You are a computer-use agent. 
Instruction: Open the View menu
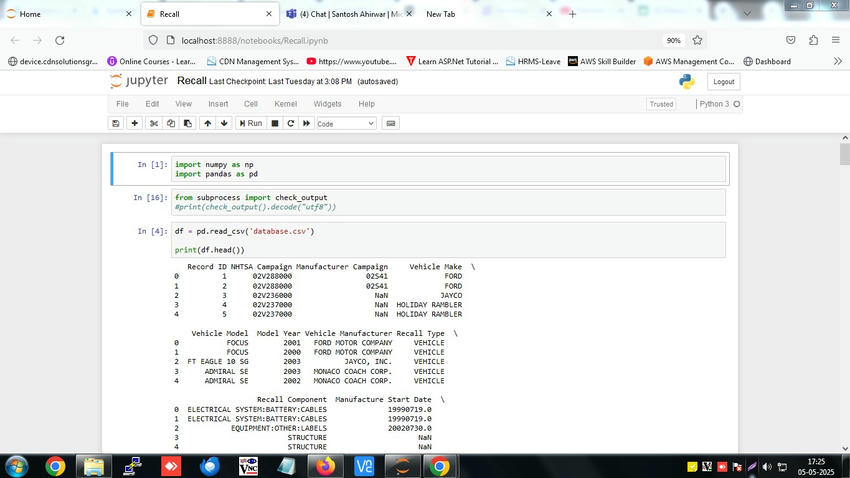(183, 104)
